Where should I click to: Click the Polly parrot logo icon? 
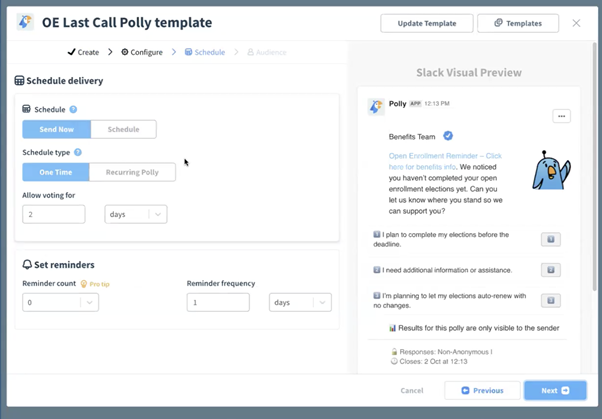pyautogui.click(x=25, y=22)
